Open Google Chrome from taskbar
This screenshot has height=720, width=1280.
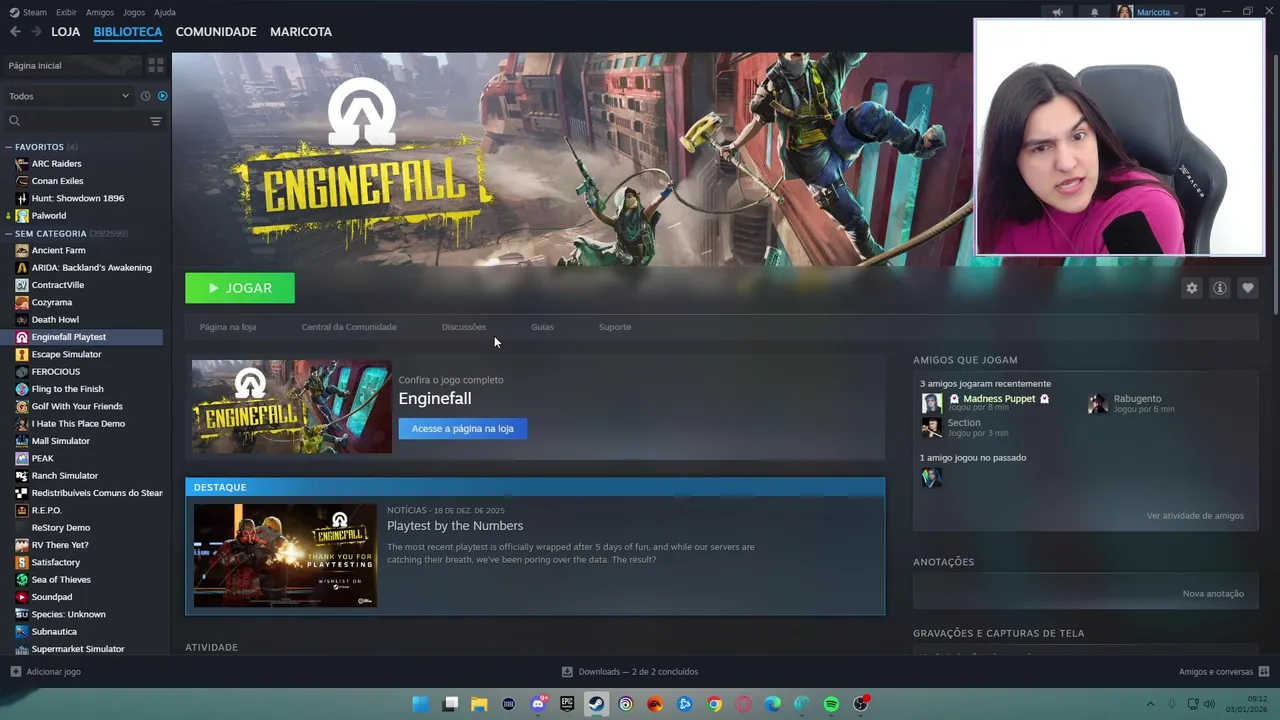pyautogui.click(x=714, y=704)
